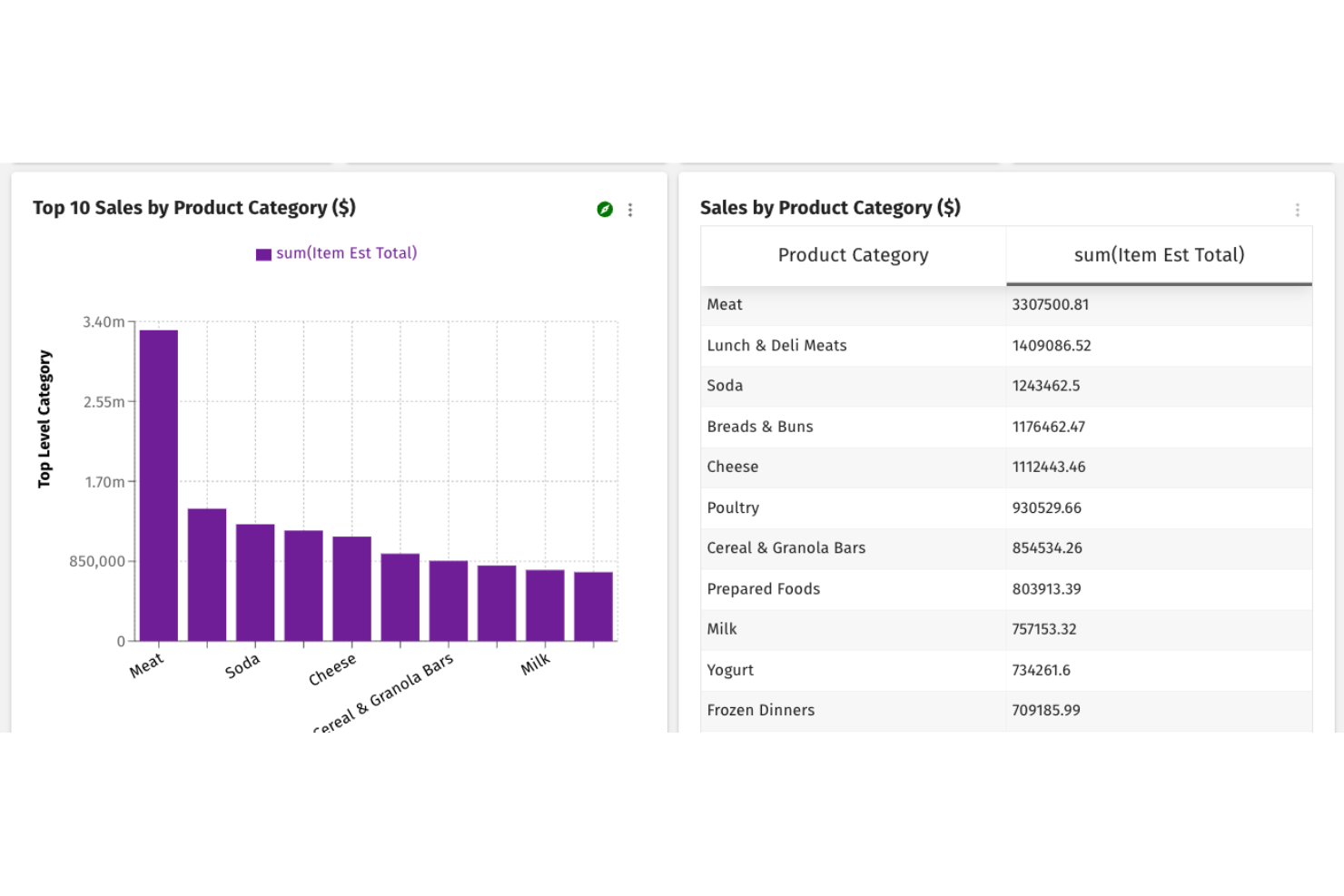Click the value 1112443.46
The height and width of the screenshot is (896, 1344).
click(1049, 468)
